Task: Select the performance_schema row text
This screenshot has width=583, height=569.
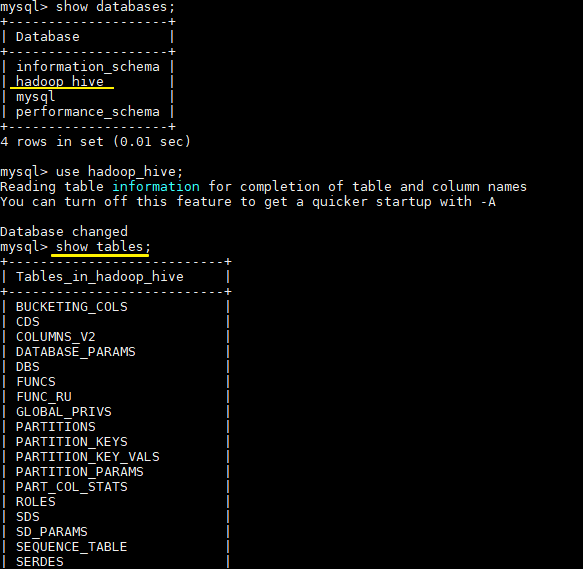Action: click(x=88, y=112)
